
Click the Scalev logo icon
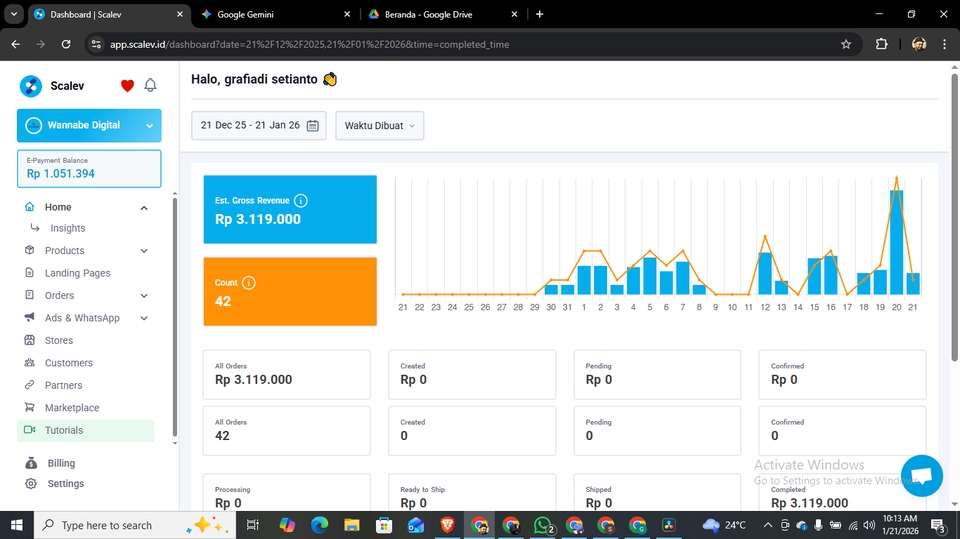click(31, 86)
